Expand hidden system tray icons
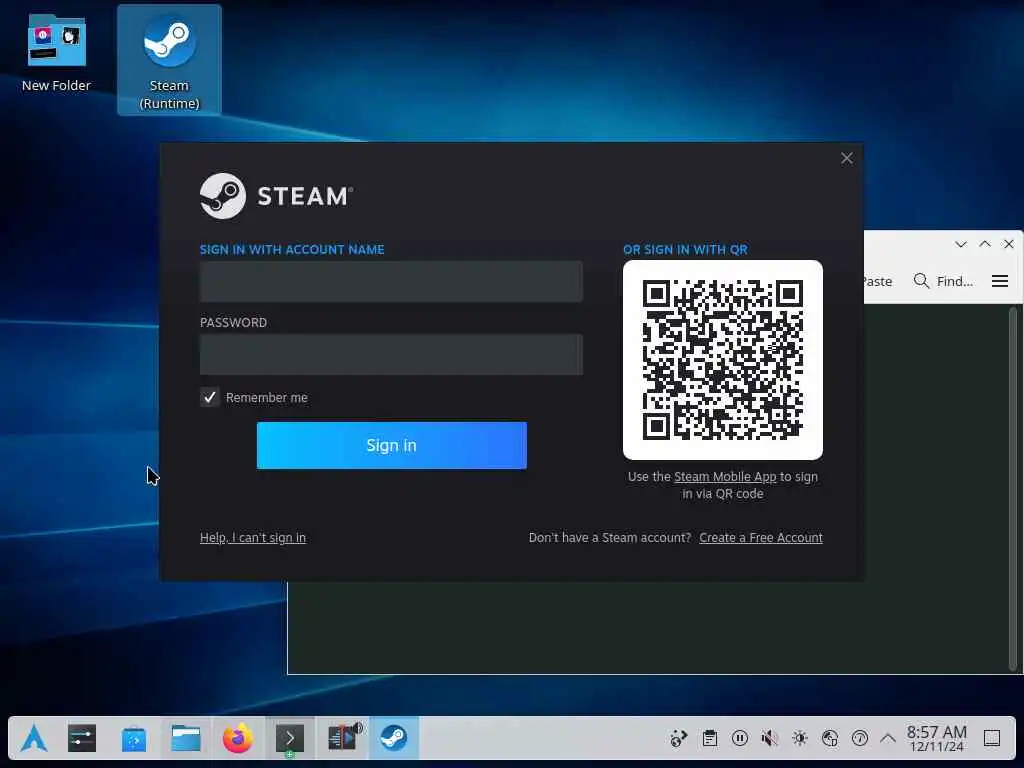This screenshot has width=1024, height=768. [888, 739]
